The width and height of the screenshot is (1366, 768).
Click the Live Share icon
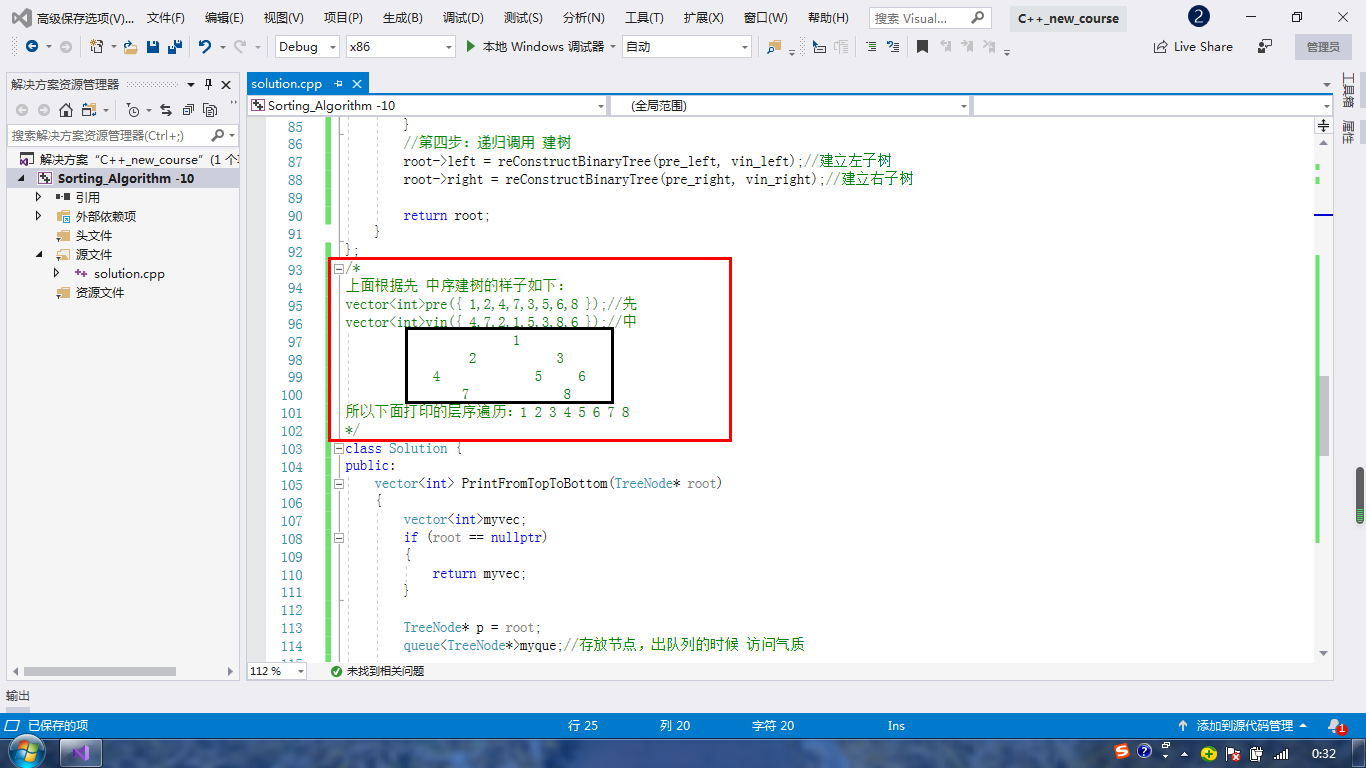(x=1161, y=46)
